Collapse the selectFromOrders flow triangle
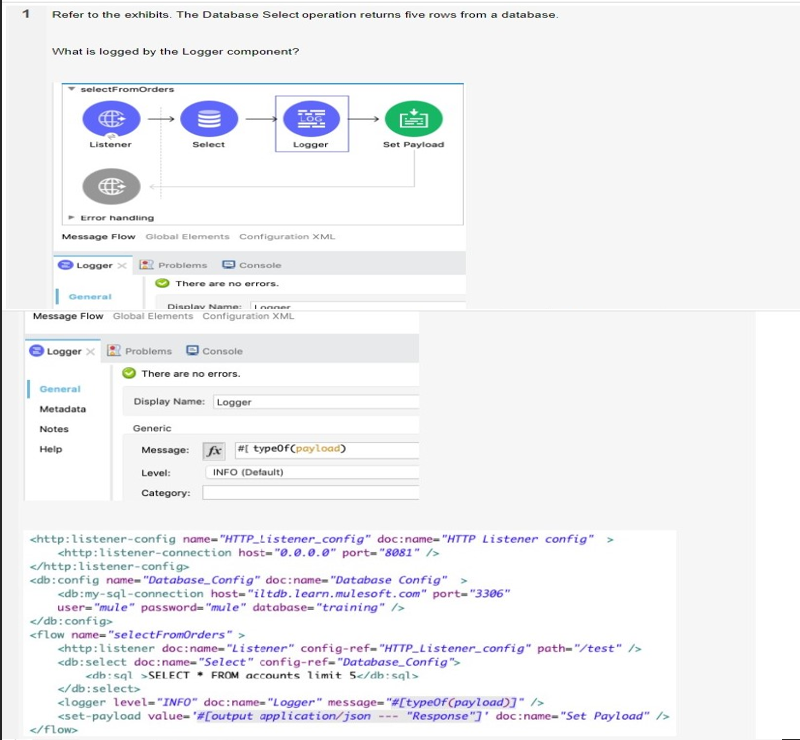800x740 pixels. click(x=71, y=89)
